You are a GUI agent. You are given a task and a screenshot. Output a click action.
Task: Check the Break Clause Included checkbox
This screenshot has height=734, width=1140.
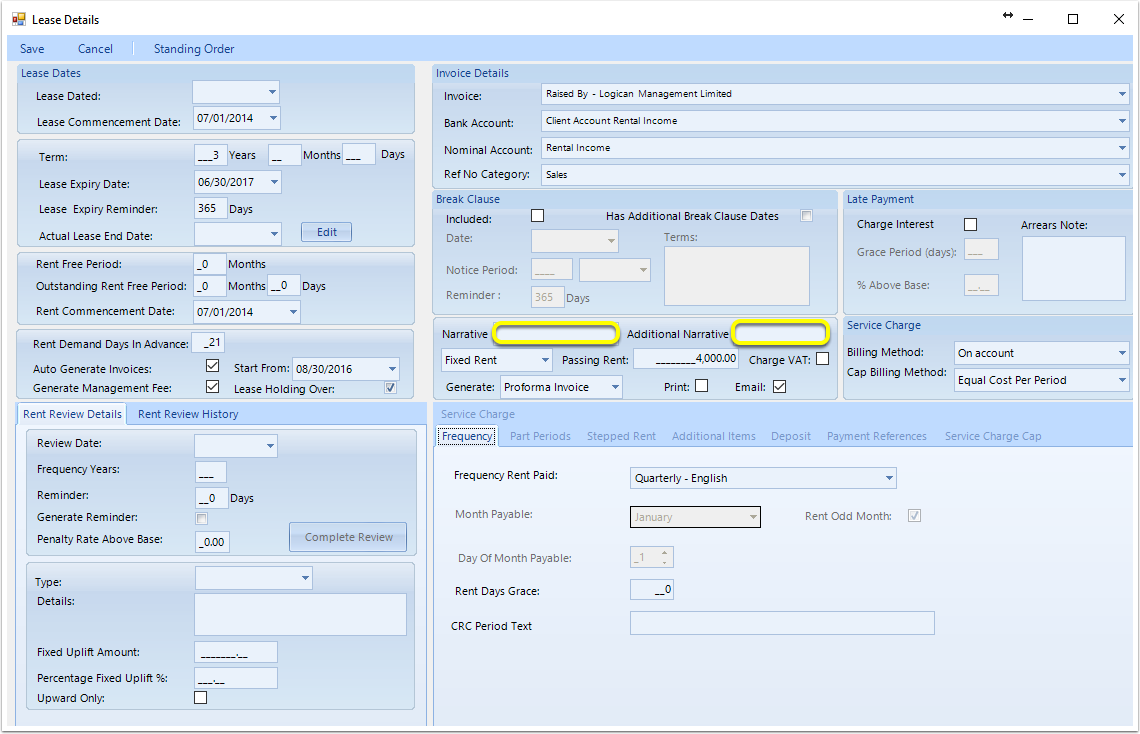coord(537,216)
